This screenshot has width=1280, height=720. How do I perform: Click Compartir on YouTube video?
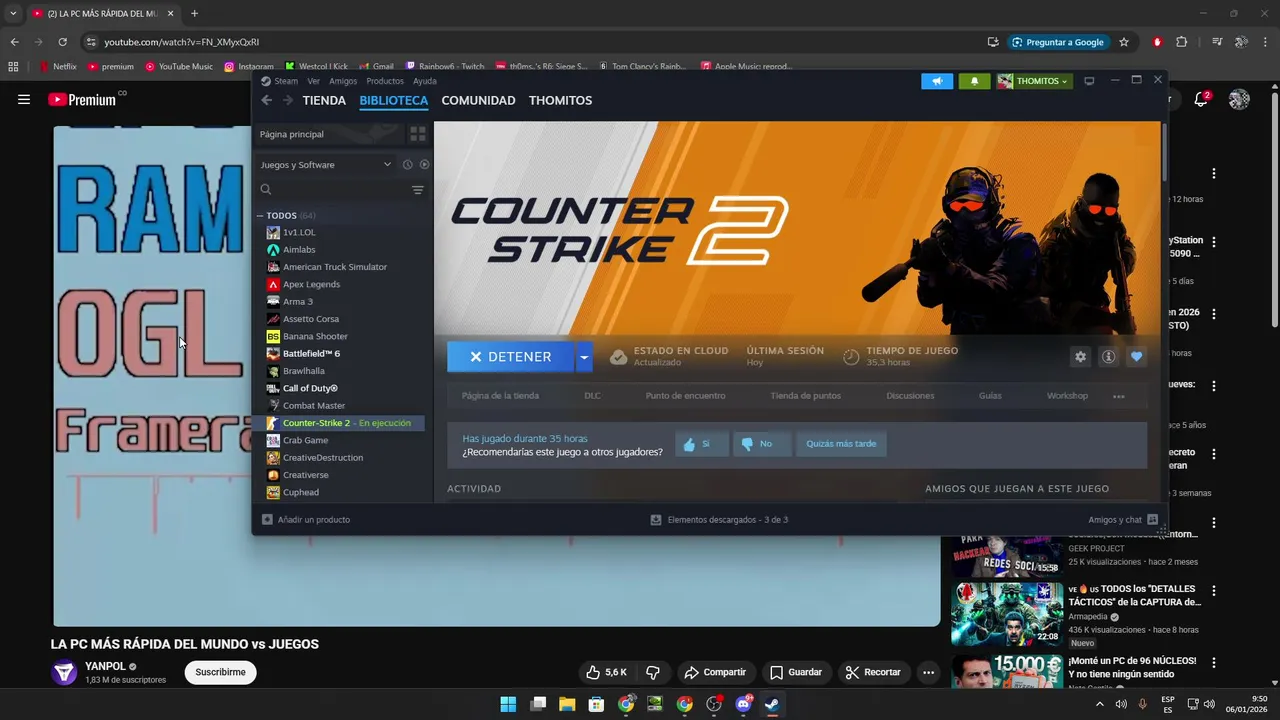(715, 672)
